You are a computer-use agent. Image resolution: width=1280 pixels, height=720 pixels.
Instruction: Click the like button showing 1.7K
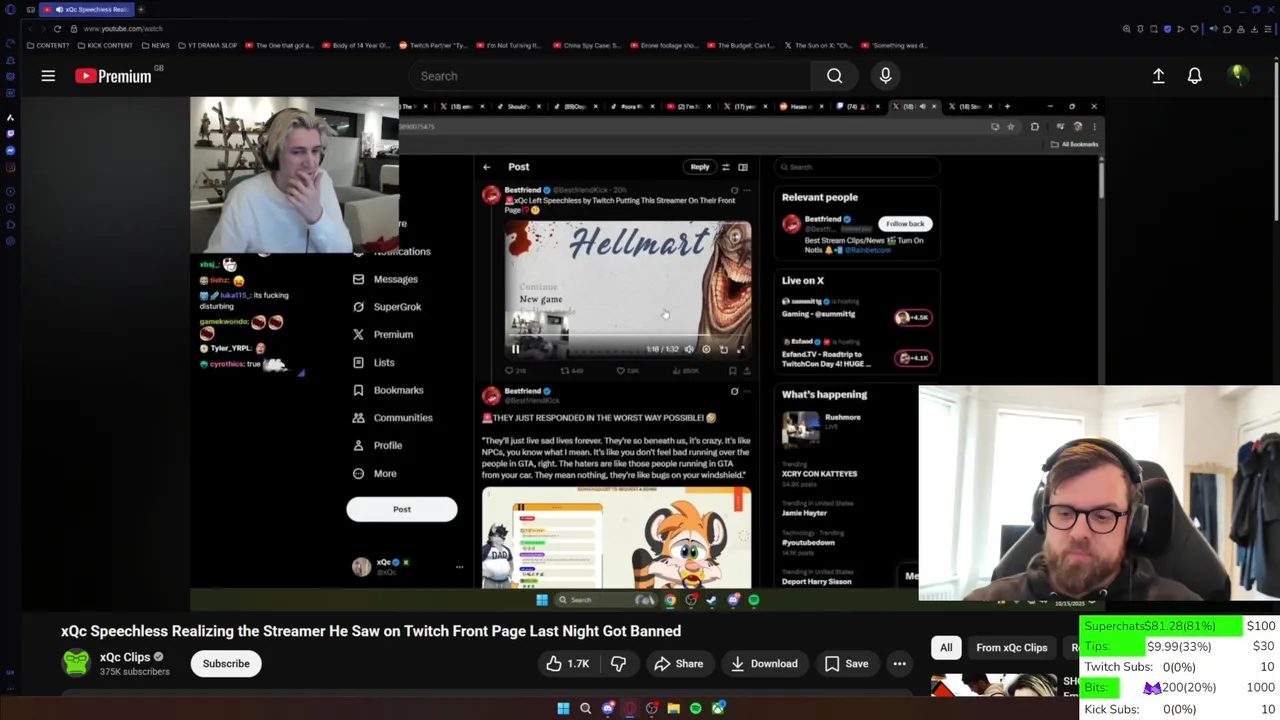568,664
